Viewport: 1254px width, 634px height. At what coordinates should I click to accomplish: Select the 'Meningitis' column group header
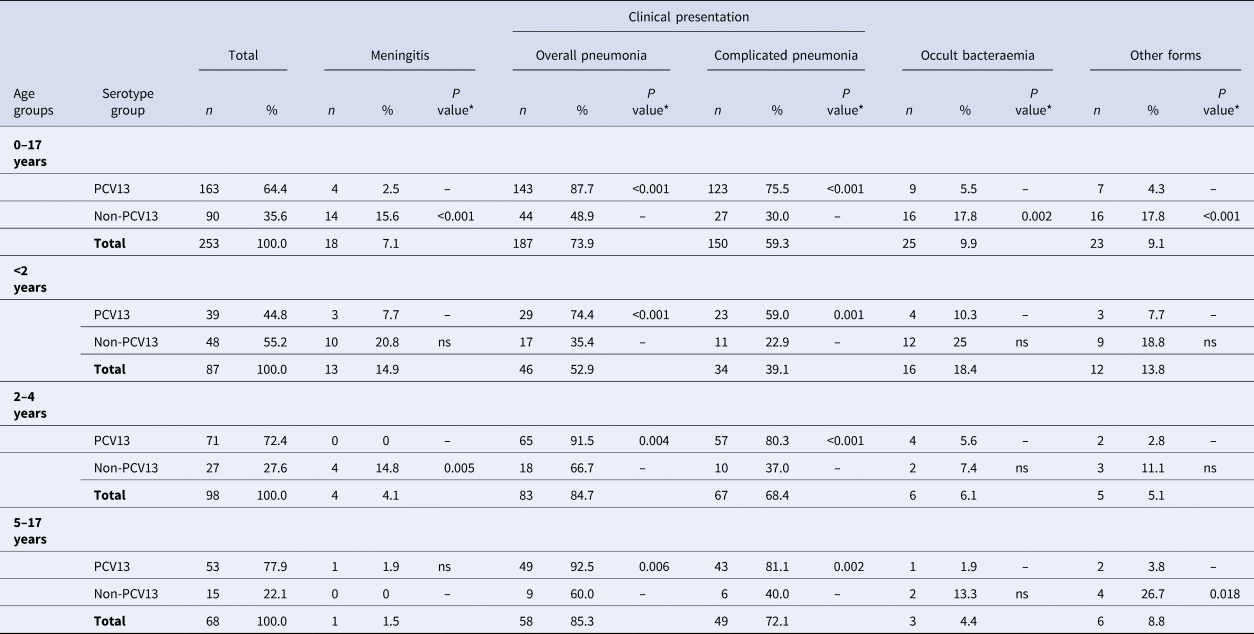[x=400, y=56]
